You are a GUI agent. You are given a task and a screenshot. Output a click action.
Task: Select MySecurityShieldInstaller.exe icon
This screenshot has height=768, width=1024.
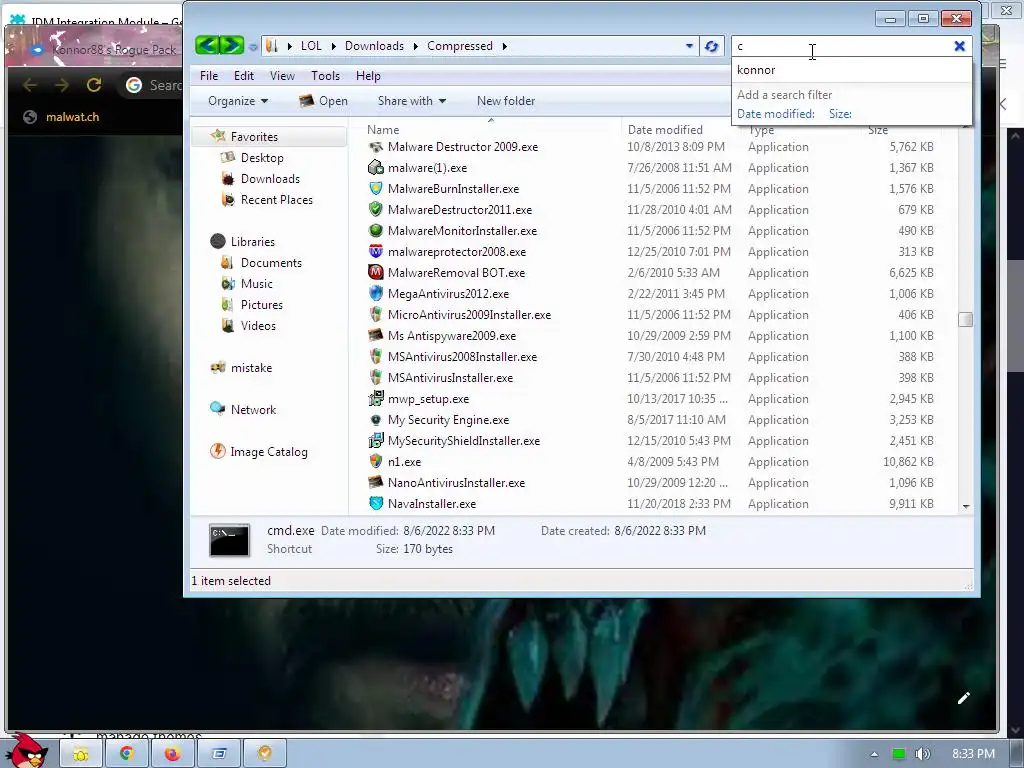coord(376,441)
